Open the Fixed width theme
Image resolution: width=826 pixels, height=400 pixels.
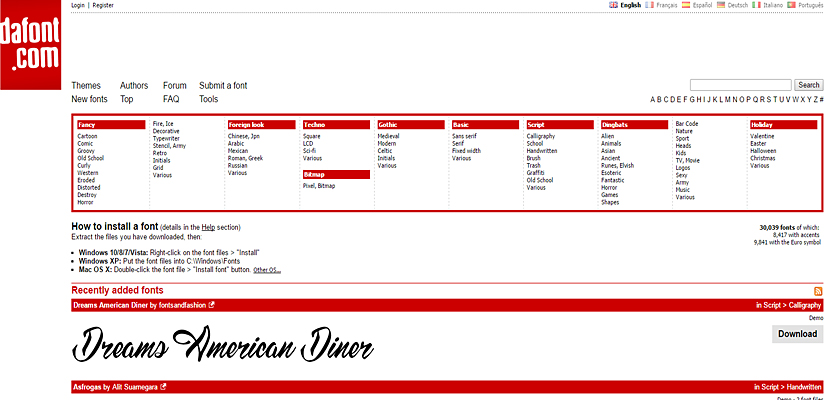pos(466,151)
